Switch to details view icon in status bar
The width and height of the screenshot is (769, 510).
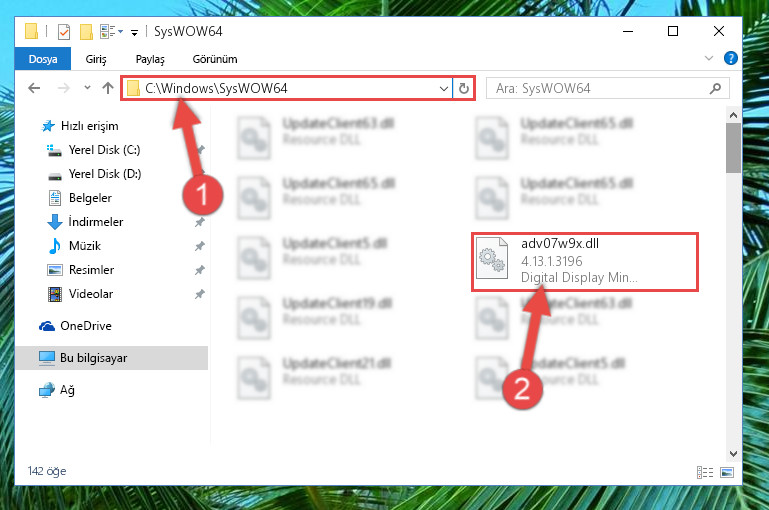click(705, 472)
